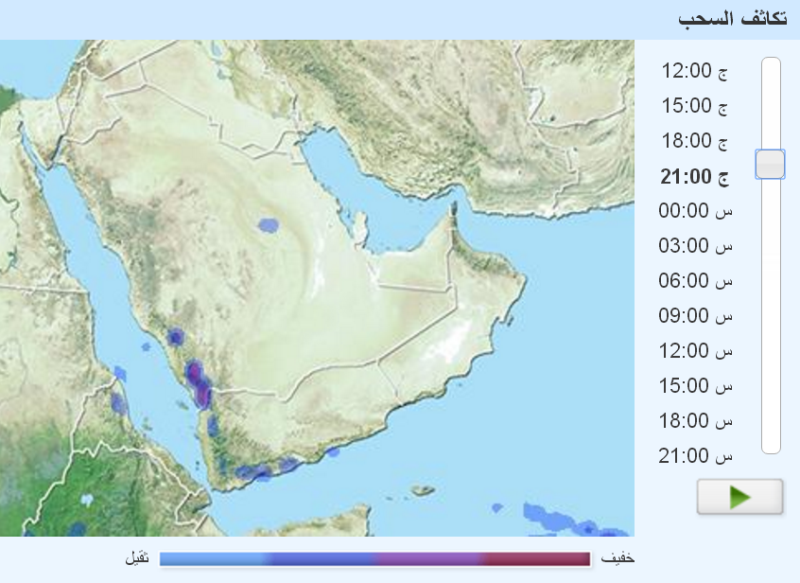Select the 03:00 س time entry
Image resolution: width=800 pixels, height=583 pixels.
695,246
